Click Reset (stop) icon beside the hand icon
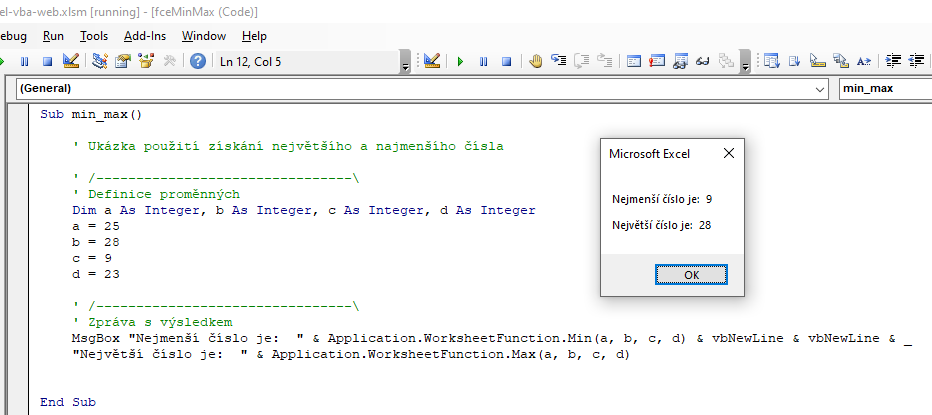The width and height of the screenshot is (932, 415). (x=506, y=61)
